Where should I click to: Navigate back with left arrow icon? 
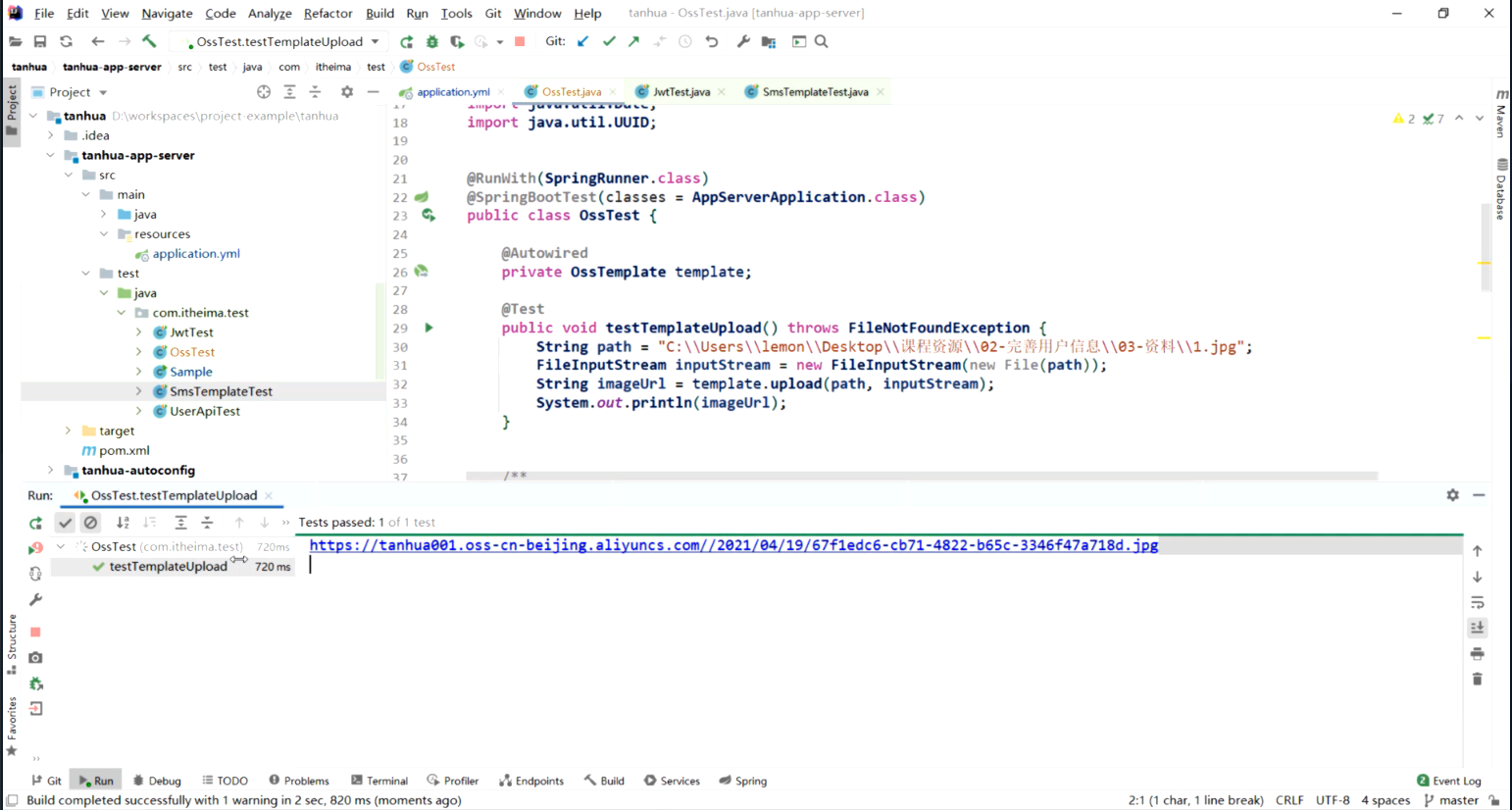[97, 41]
